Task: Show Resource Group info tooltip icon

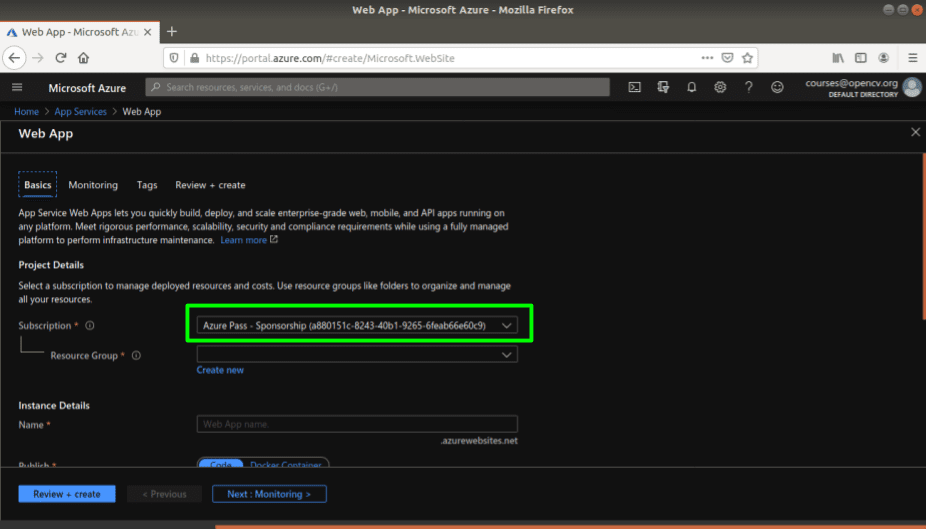Action: point(136,356)
